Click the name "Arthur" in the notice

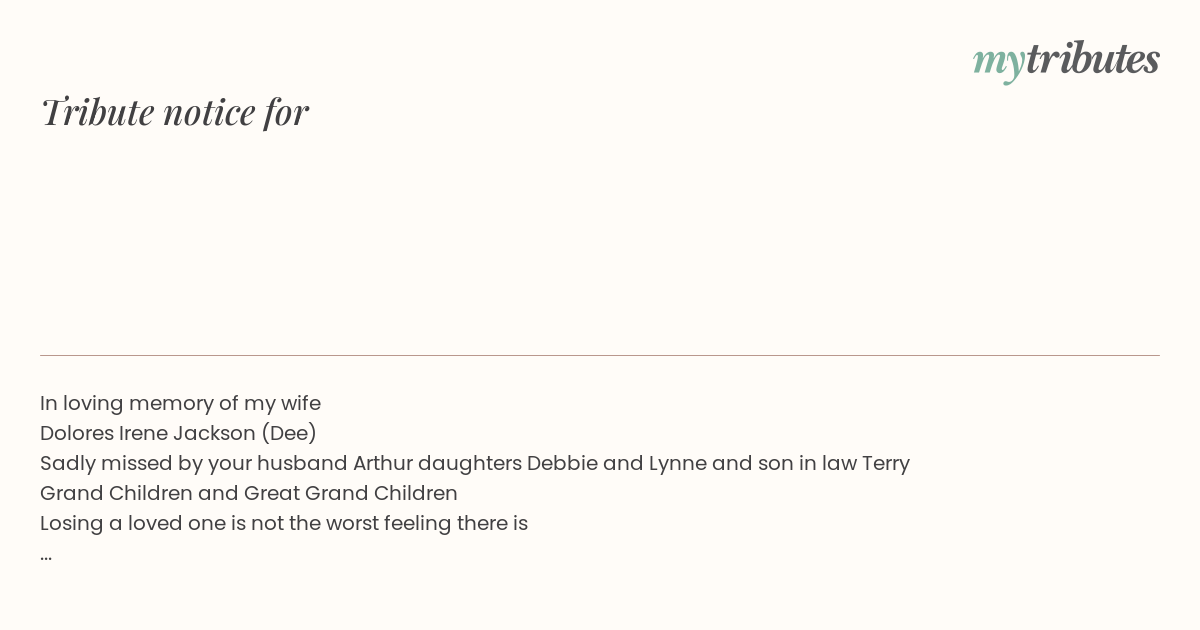382,463
